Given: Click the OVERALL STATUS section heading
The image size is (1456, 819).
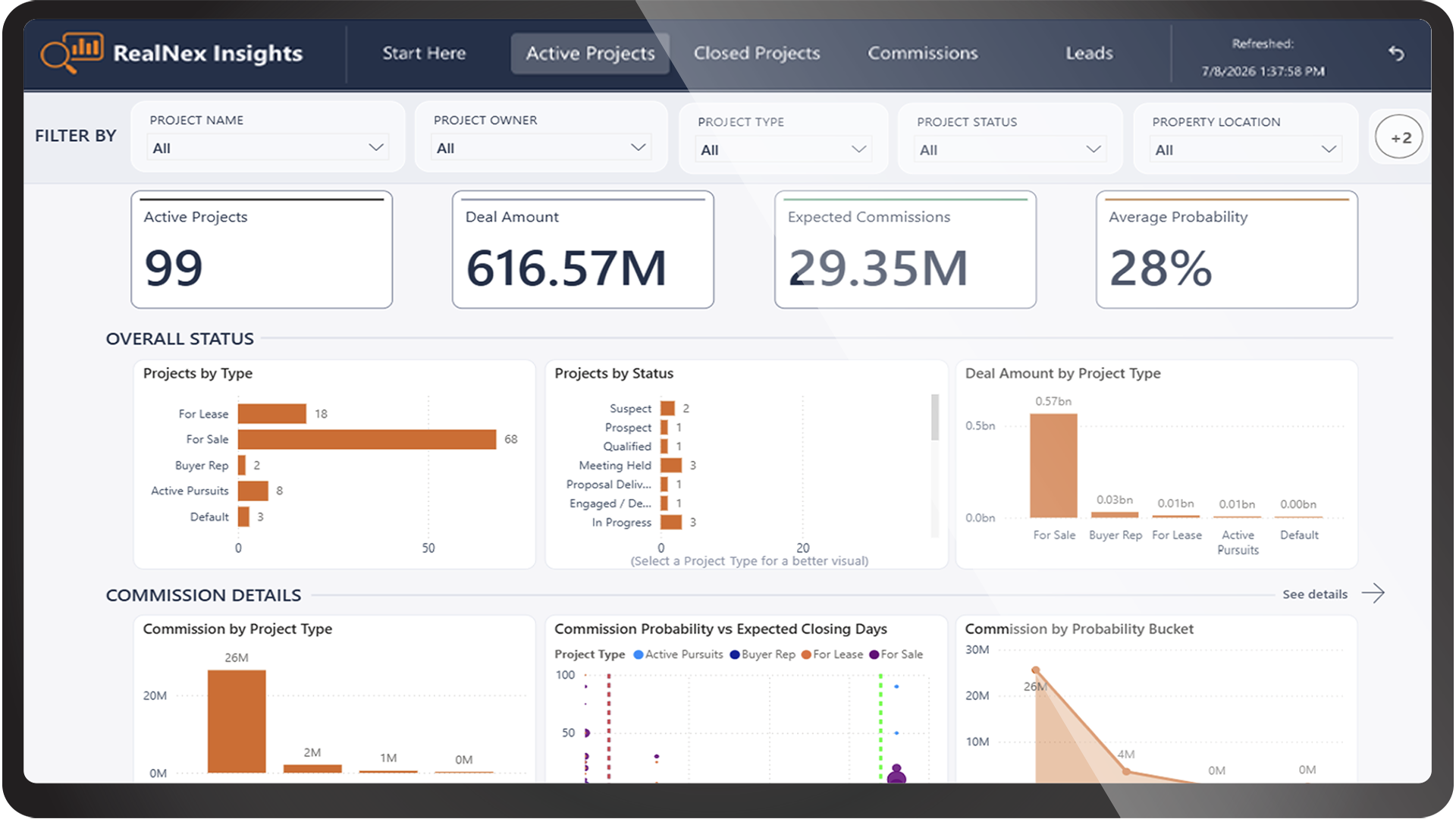Looking at the screenshot, I should coord(180,339).
